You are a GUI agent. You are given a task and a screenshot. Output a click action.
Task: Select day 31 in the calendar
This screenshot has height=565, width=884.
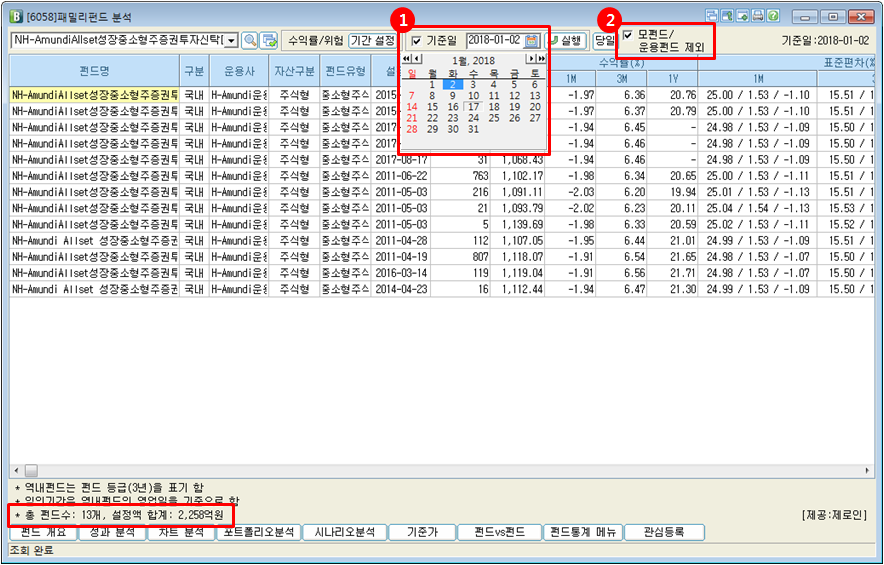coord(474,129)
